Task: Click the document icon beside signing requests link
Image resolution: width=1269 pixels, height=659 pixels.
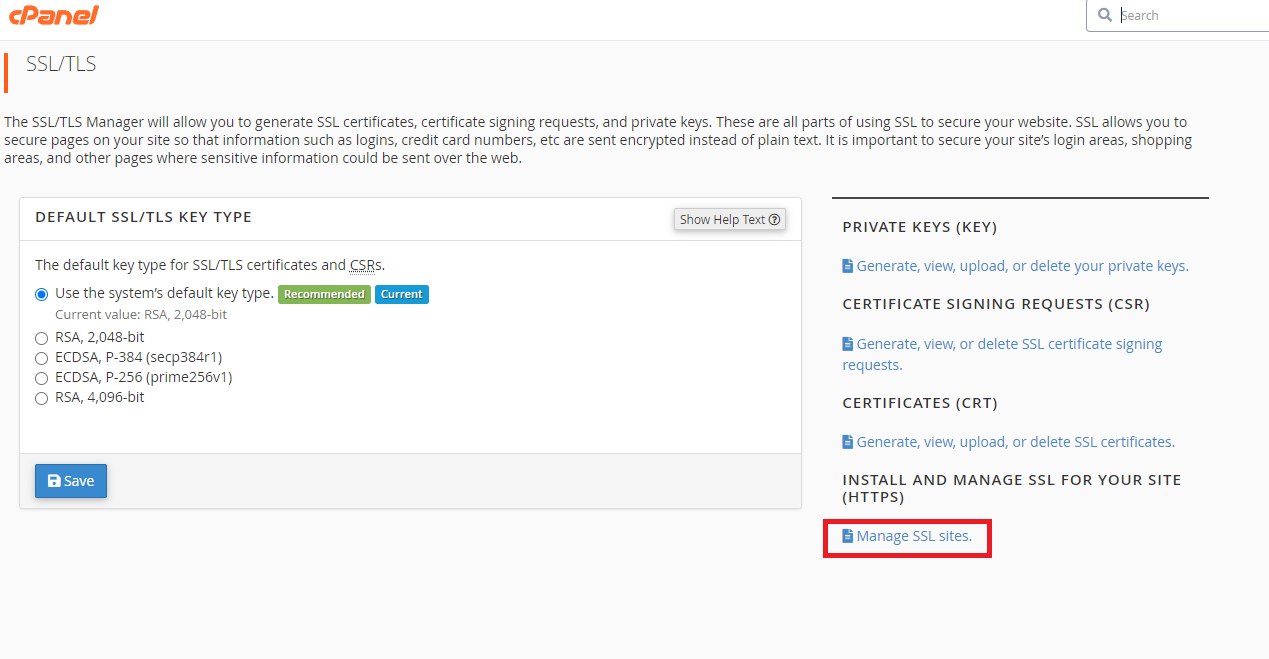Action: tap(848, 344)
